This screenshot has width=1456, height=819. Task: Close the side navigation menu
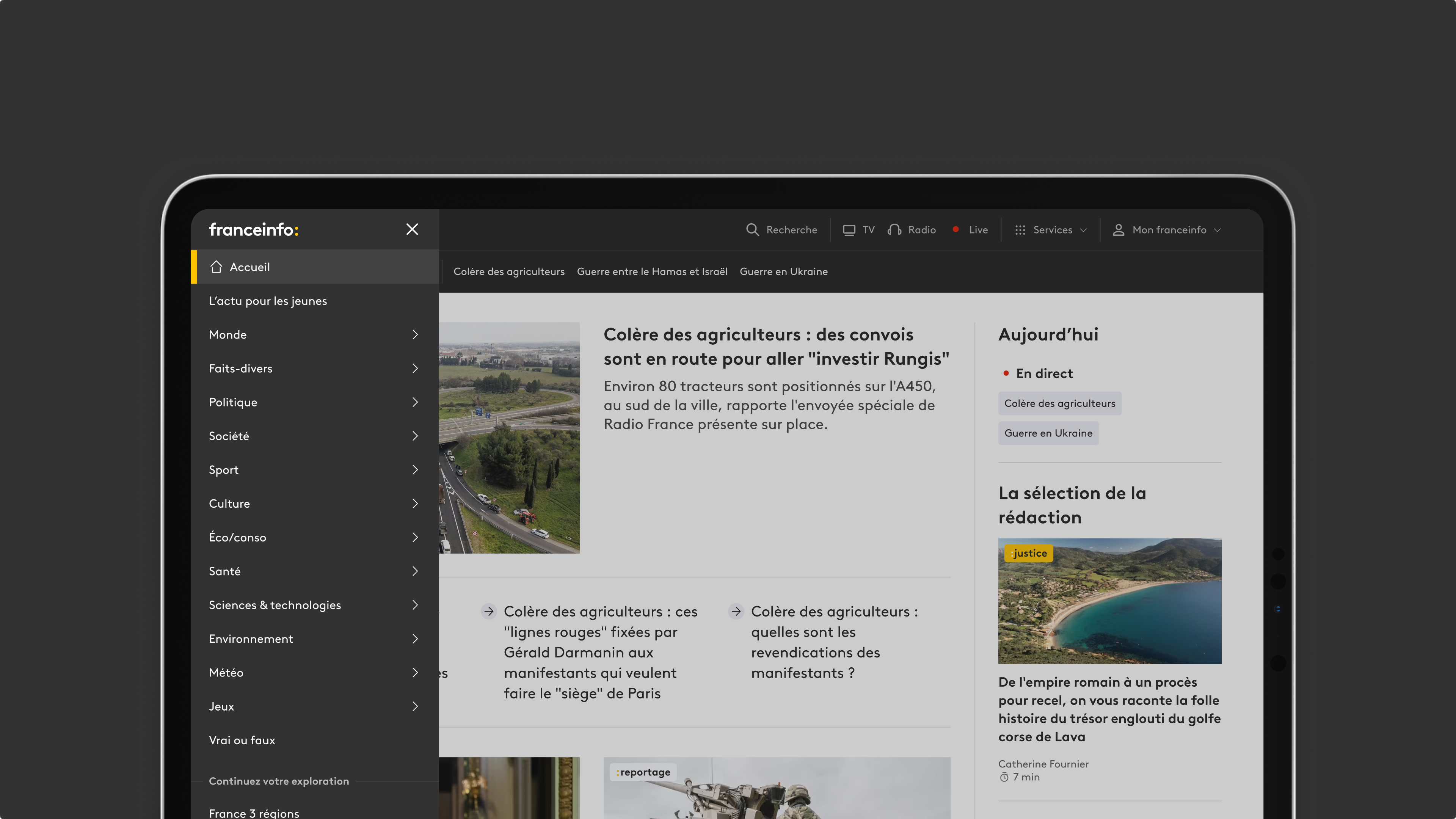coord(412,229)
